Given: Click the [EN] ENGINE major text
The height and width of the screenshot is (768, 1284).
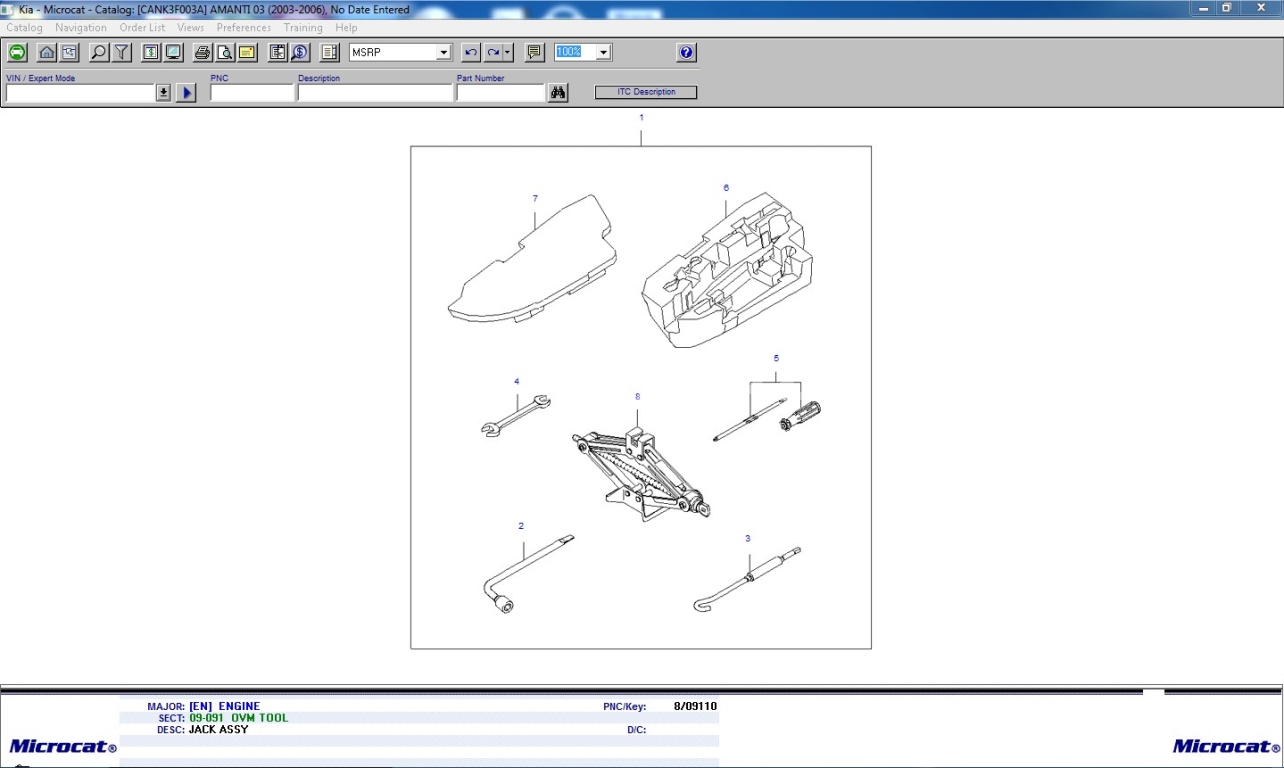Looking at the screenshot, I should click(x=224, y=706).
